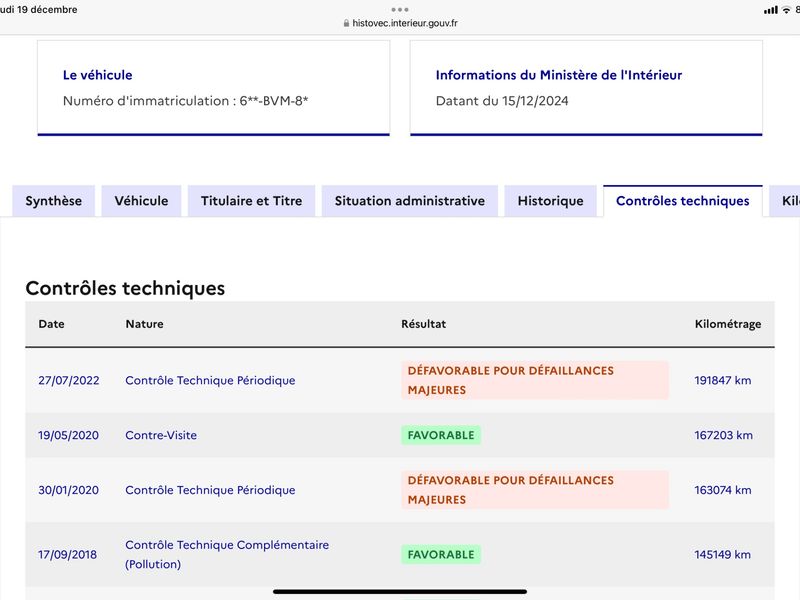
Task: Click the FAVORABLE badge on 19/05/2020 row
Action: pos(441,435)
